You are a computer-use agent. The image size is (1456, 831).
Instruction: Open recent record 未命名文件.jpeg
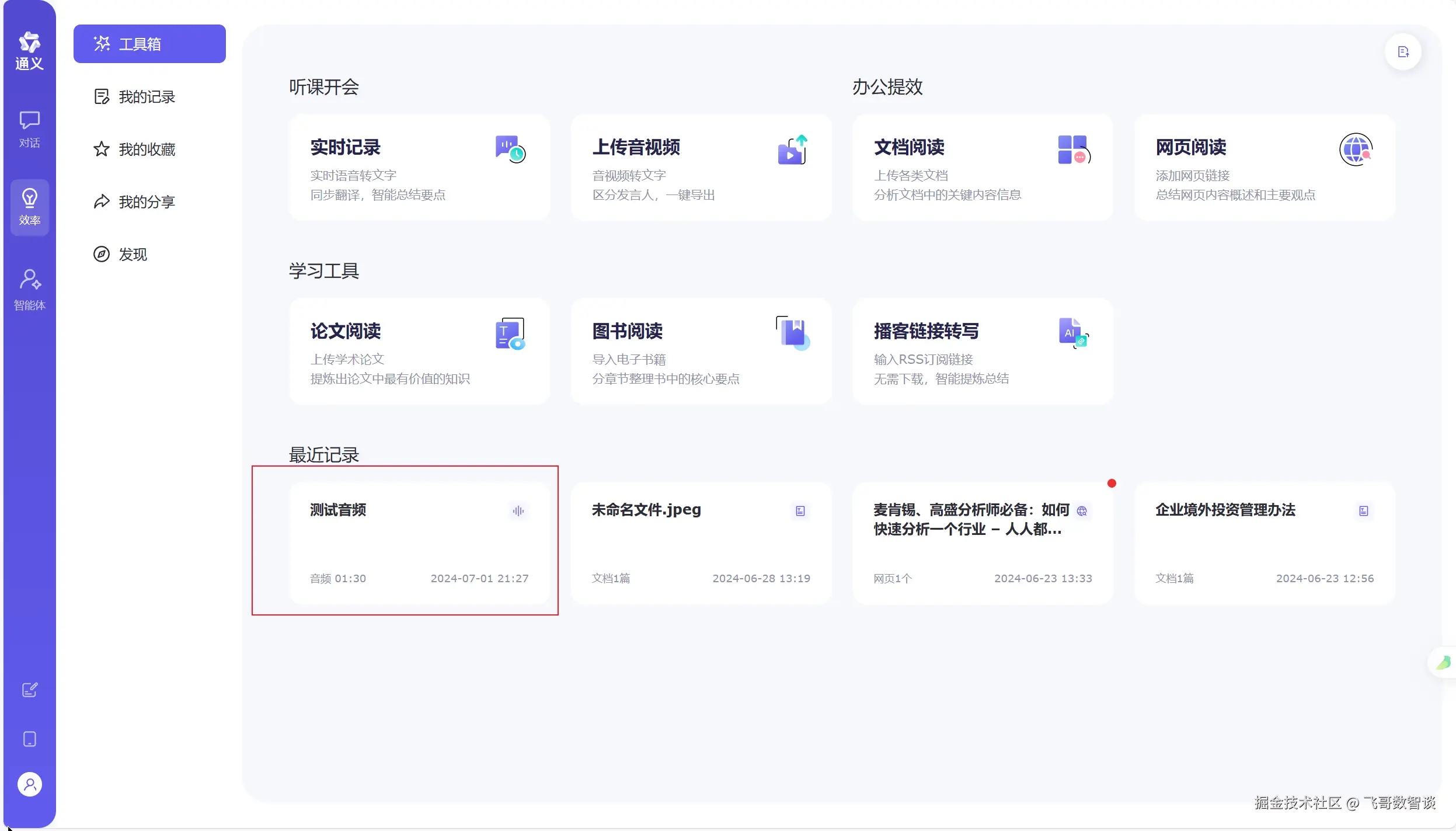coord(701,543)
